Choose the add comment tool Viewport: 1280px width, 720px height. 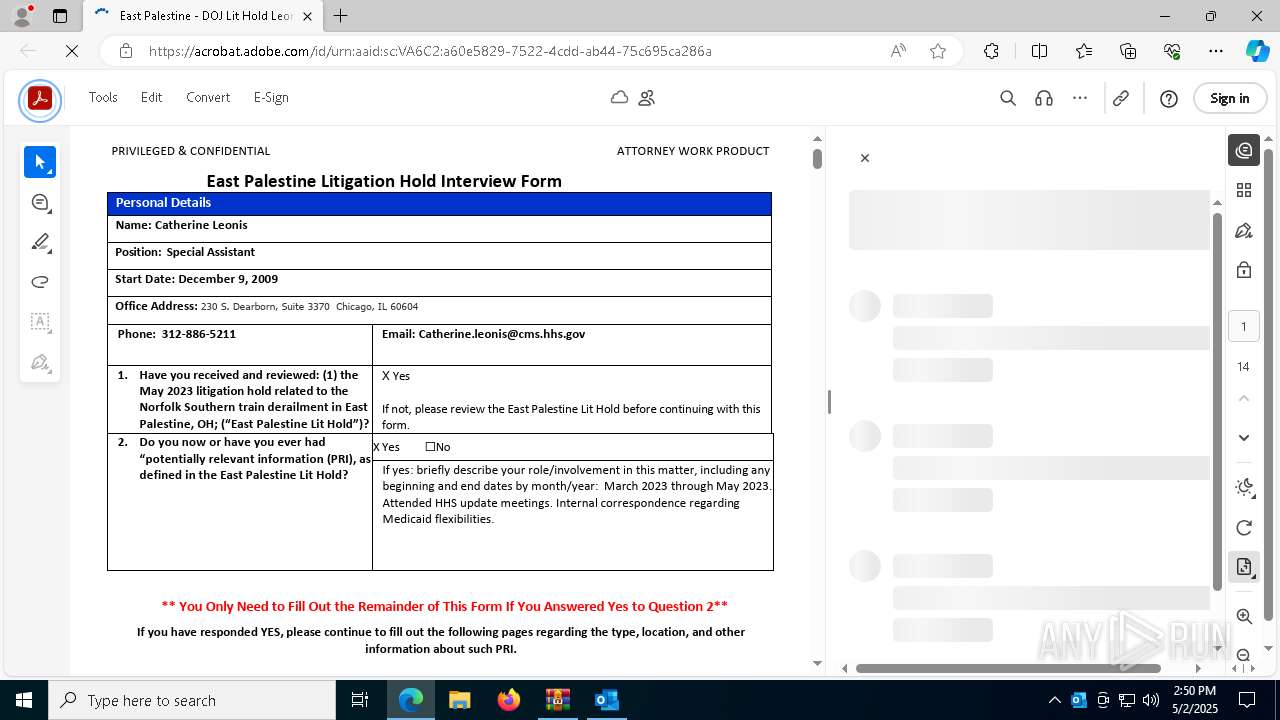(40, 202)
